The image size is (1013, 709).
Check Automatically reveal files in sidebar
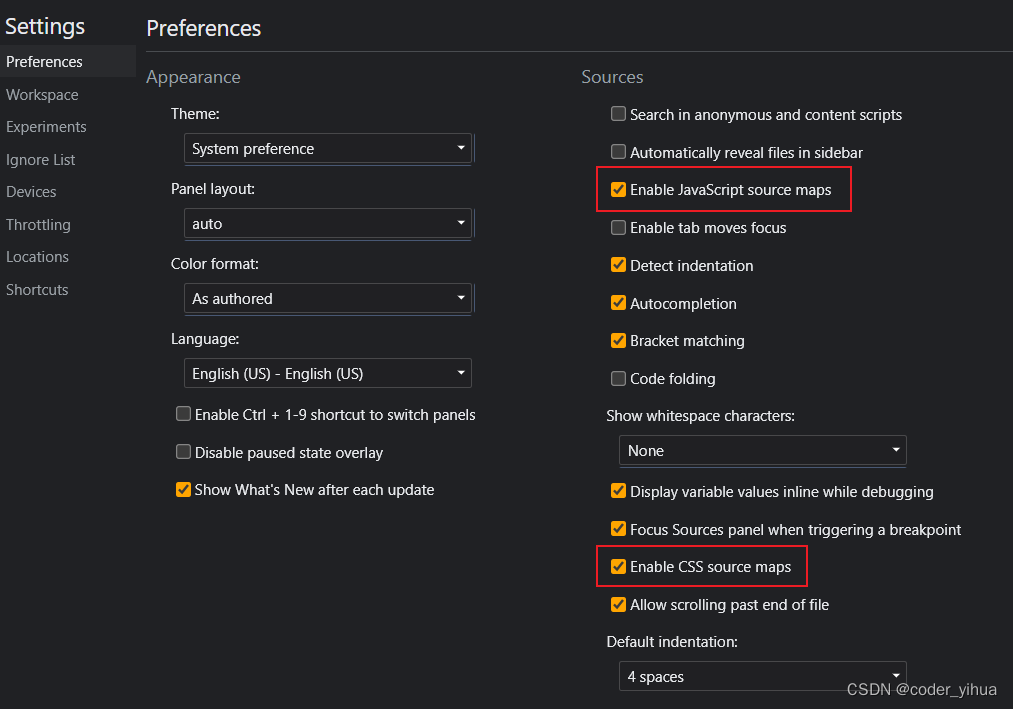pos(619,153)
